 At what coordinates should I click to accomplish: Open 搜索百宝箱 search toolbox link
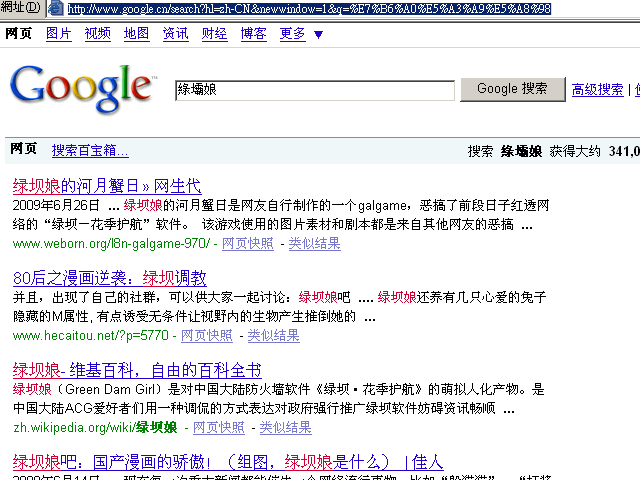[x=90, y=151]
